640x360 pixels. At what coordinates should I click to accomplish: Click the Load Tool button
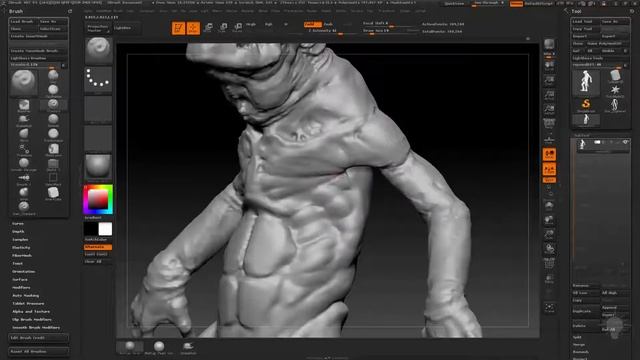click(x=586, y=22)
